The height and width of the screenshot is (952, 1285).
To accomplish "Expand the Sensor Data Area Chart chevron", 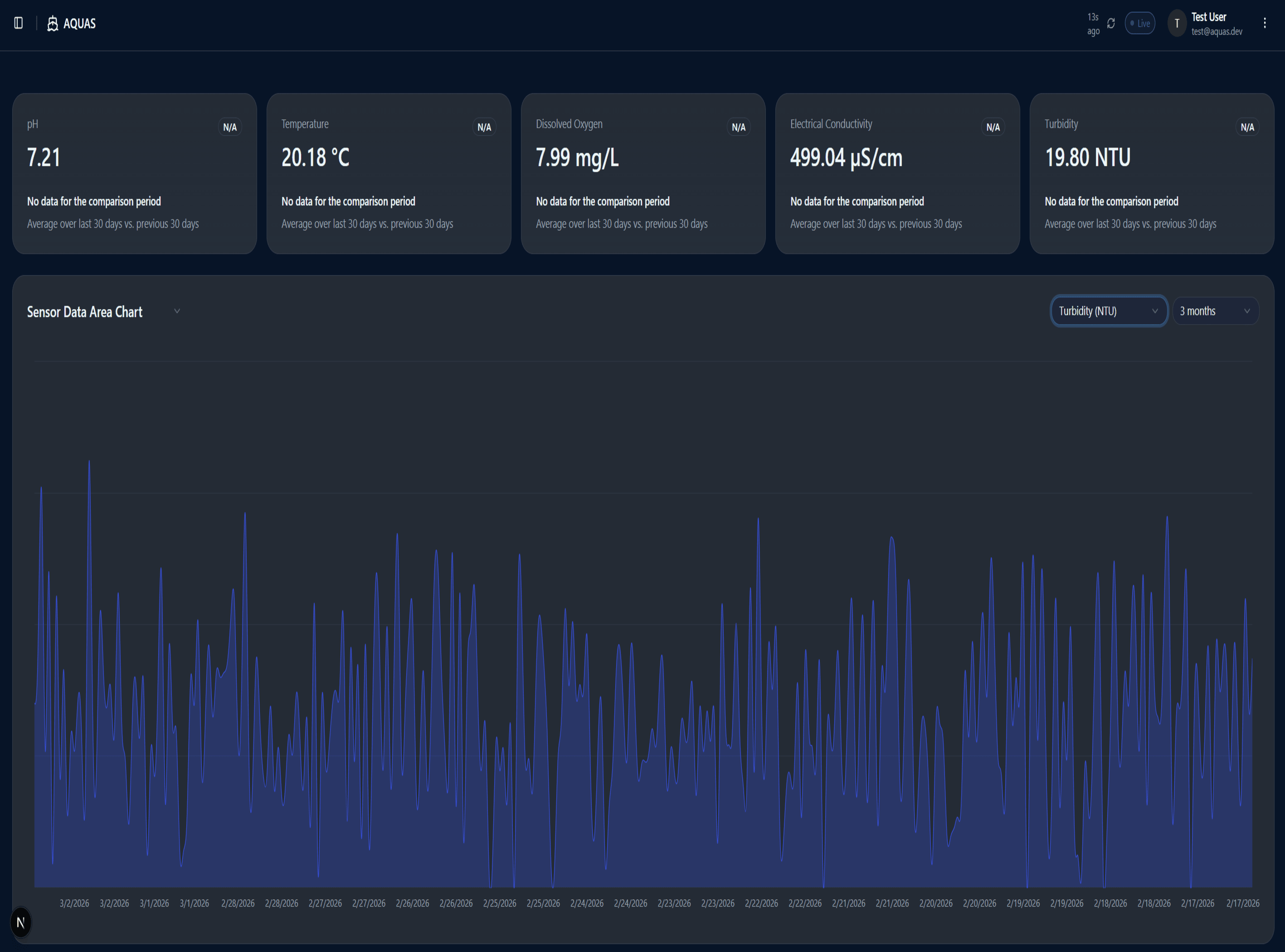I will 177,311.
